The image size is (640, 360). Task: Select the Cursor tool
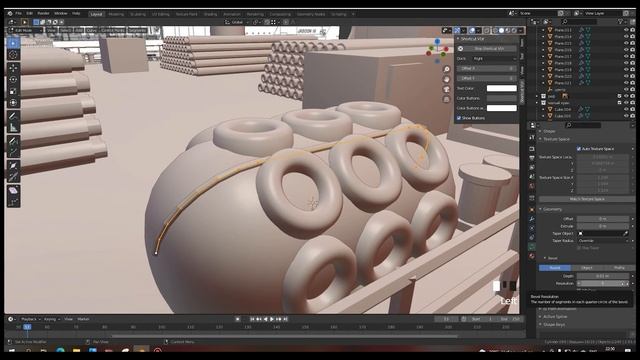pos(13,55)
